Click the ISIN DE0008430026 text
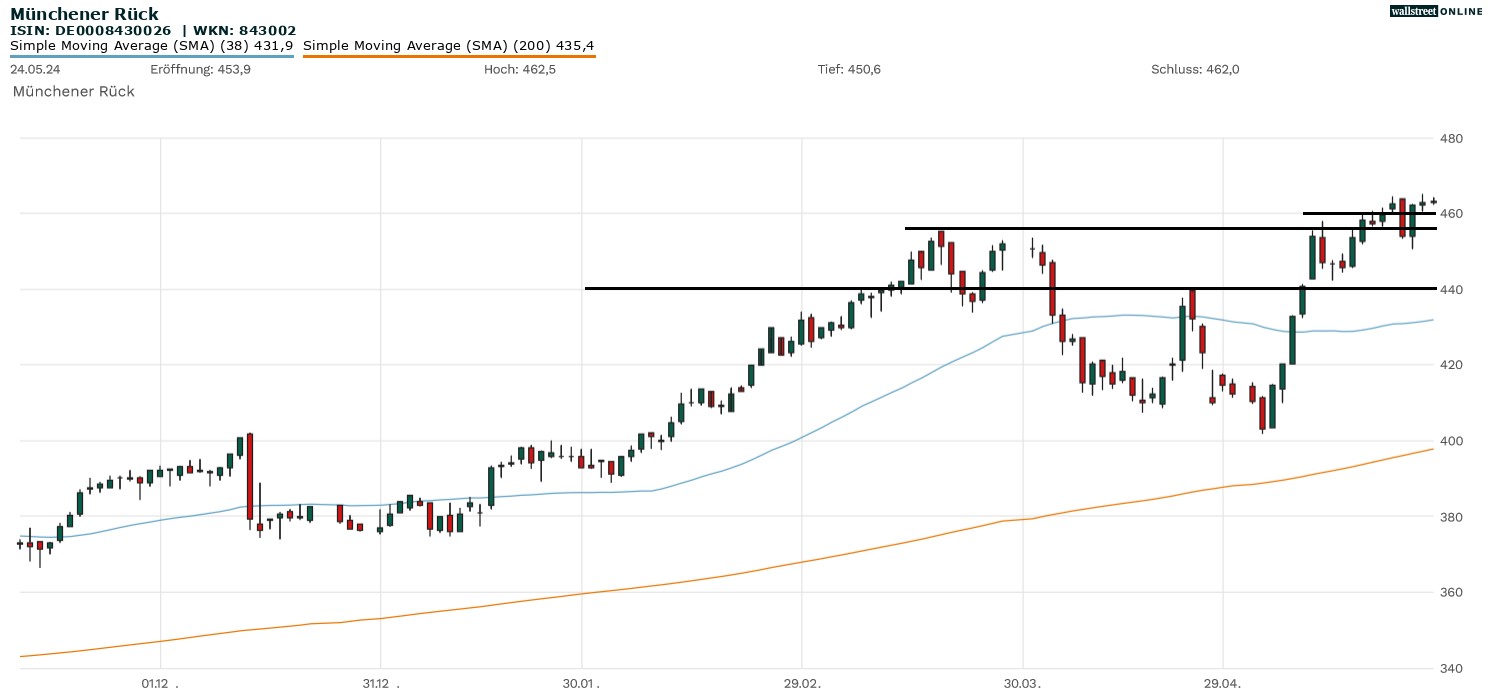 (x=91, y=31)
